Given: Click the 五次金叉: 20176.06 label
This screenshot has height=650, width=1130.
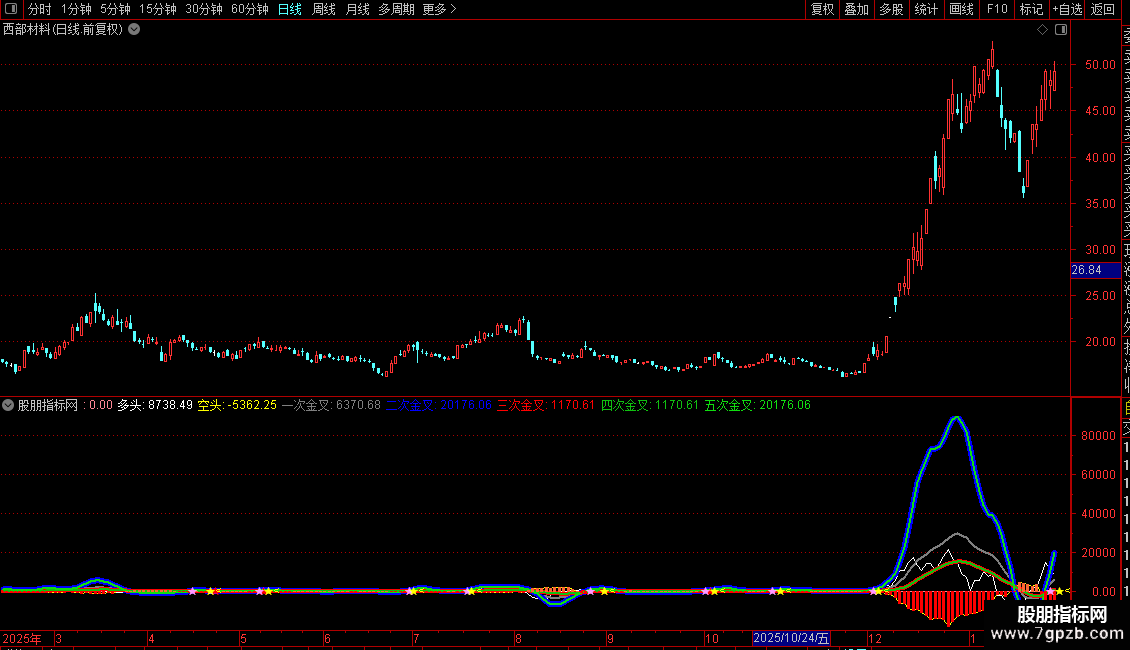Looking at the screenshot, I should point(757,405).
